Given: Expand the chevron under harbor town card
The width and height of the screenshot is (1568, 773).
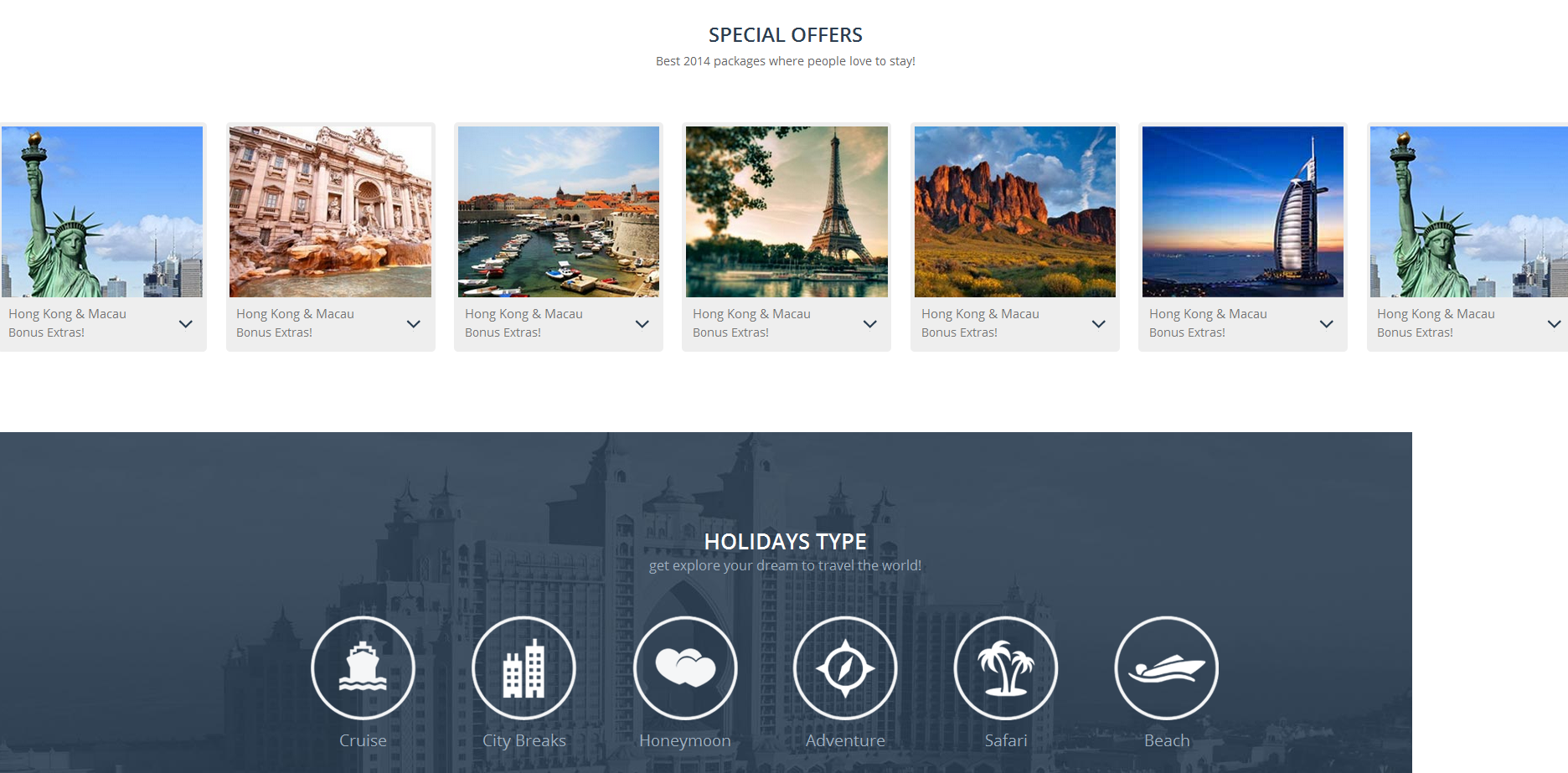Looking at the screenshot, I should click(642, 324).
